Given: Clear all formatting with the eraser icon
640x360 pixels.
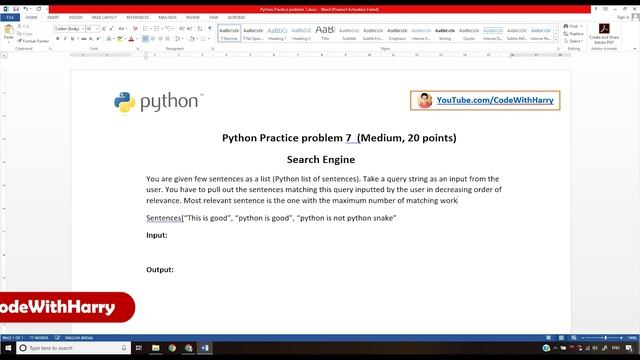Looking at the screenshot, I should [x=135, y=29].
